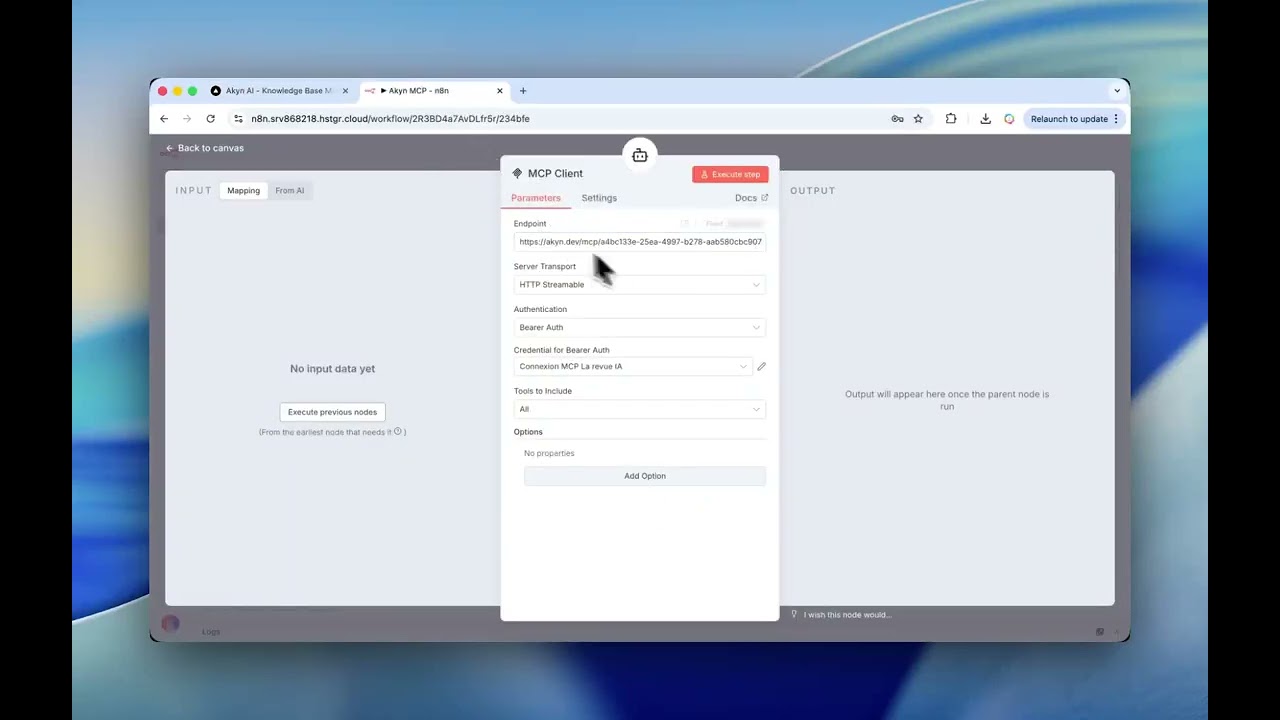Open the password manager key icon
Screen dimensions: 1280x720
point(897,119)
